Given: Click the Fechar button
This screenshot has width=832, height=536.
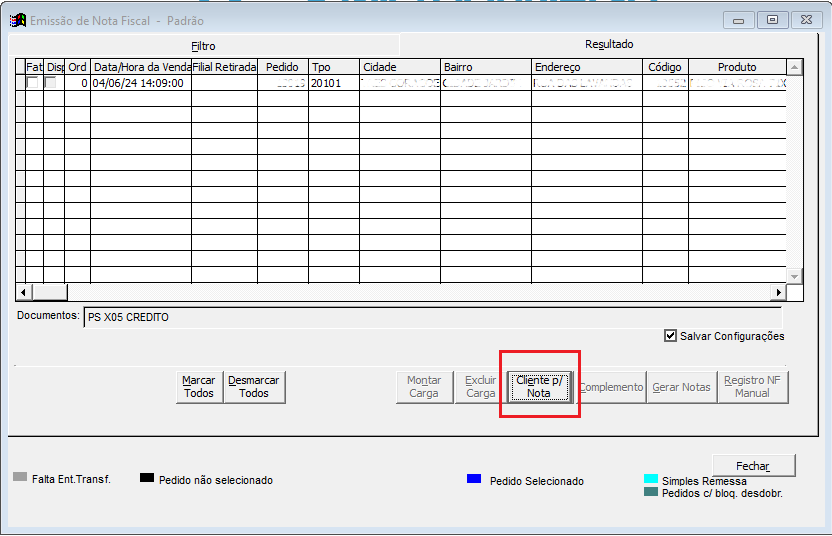Looking at the screenshot, I should 753,466.
